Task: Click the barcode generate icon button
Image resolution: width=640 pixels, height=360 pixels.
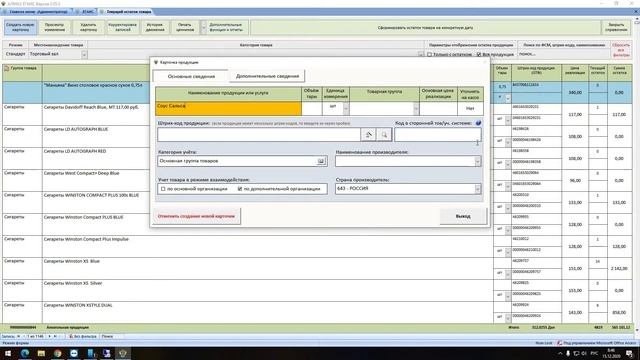Action: point(368,134)
